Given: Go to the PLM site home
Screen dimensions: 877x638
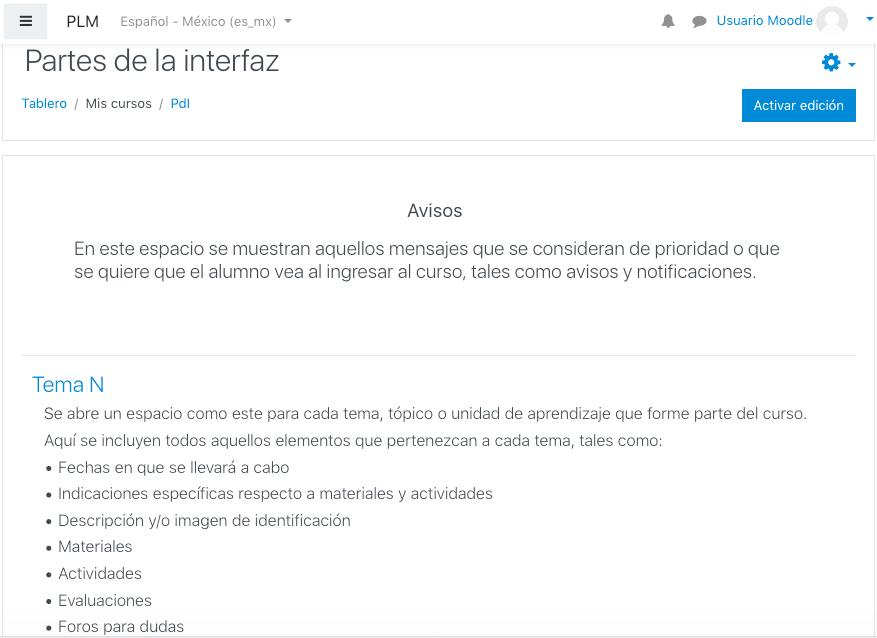Looking at the screenshot, I should point(82,21).
